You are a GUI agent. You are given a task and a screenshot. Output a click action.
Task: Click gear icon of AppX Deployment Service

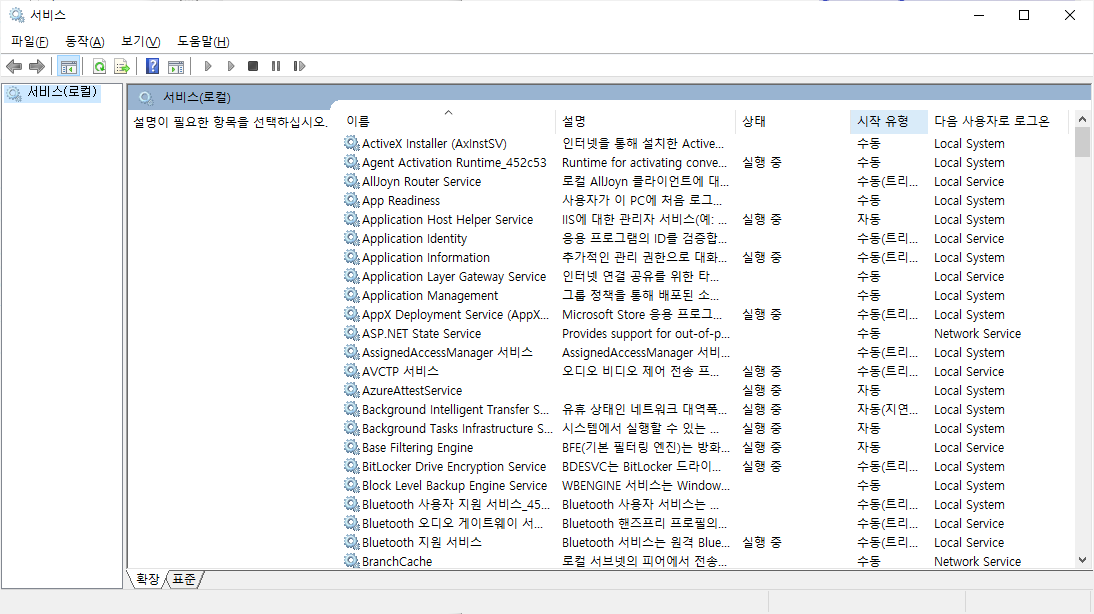click(x=352, y=314)
